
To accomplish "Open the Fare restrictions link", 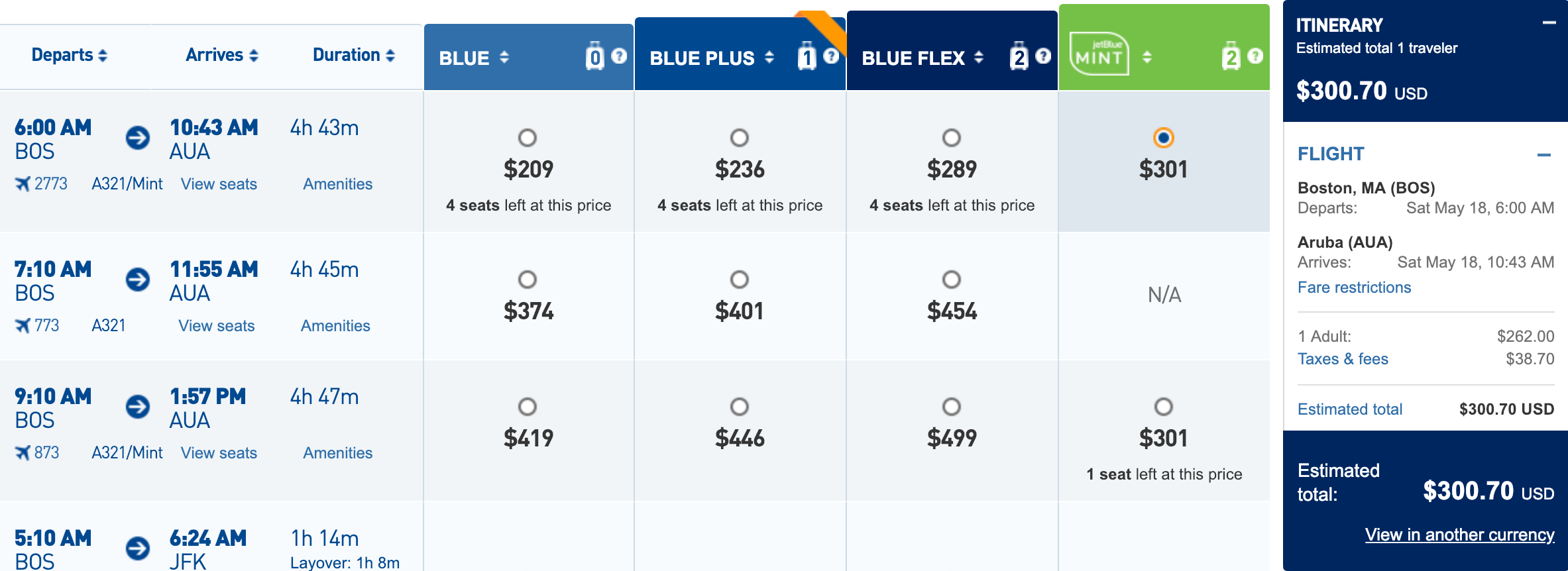I will click(x=1354, y=287).
